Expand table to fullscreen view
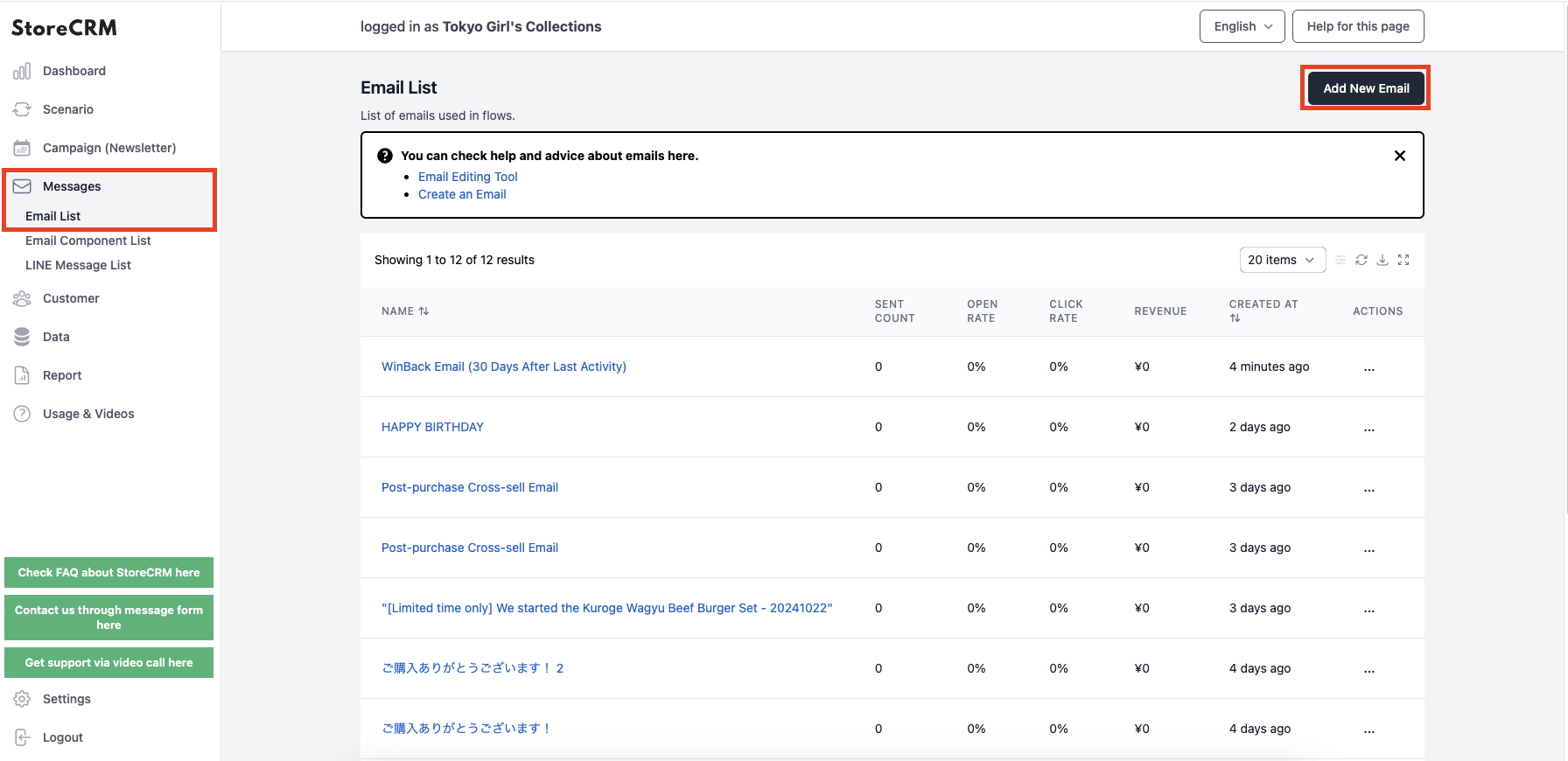The width and height of the screenshot is (1568, 761). (x=1403, y=260)
